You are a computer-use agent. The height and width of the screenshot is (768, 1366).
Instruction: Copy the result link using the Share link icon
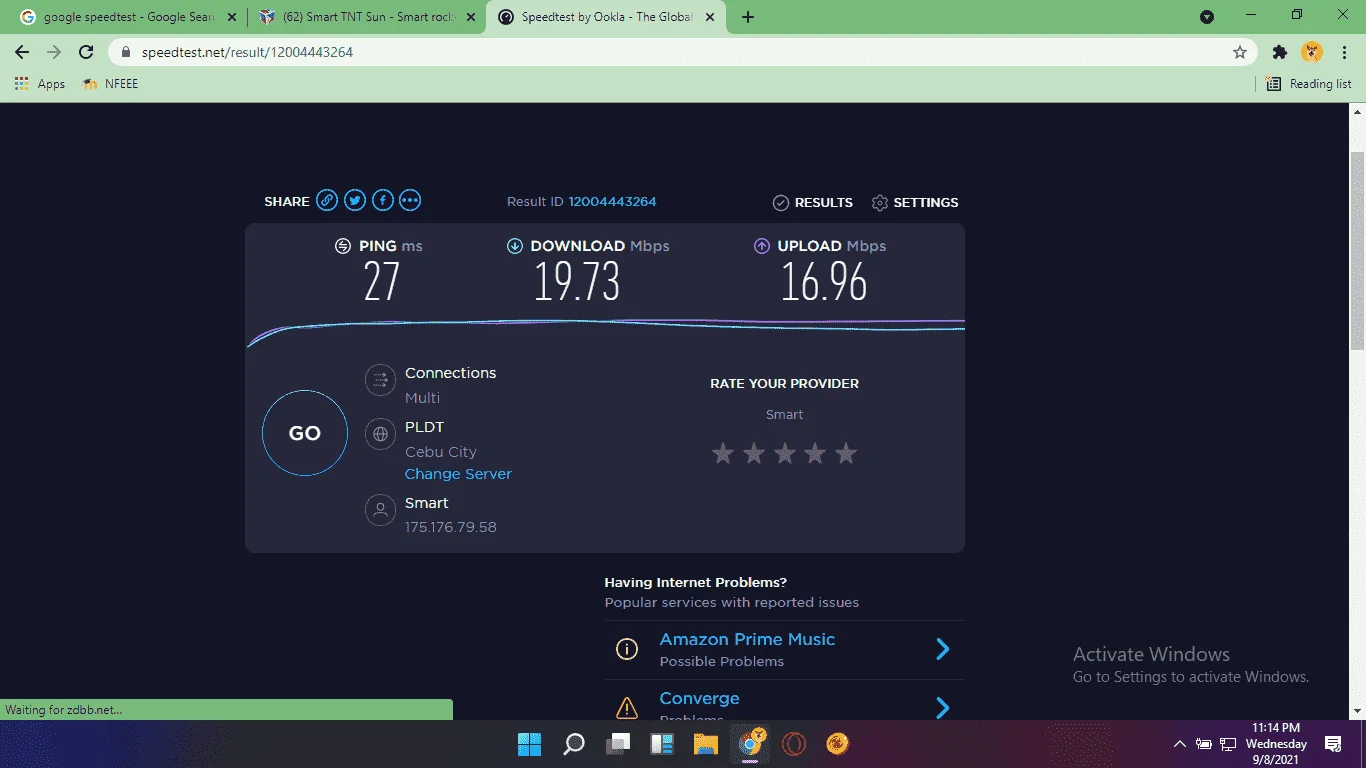[327, 201]
